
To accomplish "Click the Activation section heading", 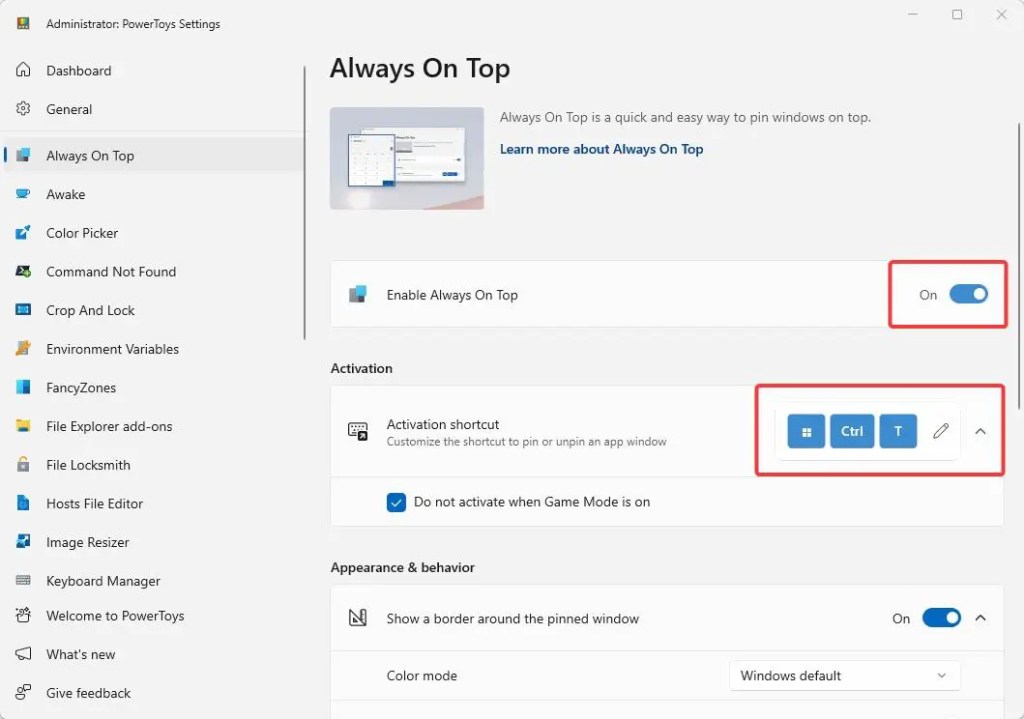I will [x=361, y=368].
